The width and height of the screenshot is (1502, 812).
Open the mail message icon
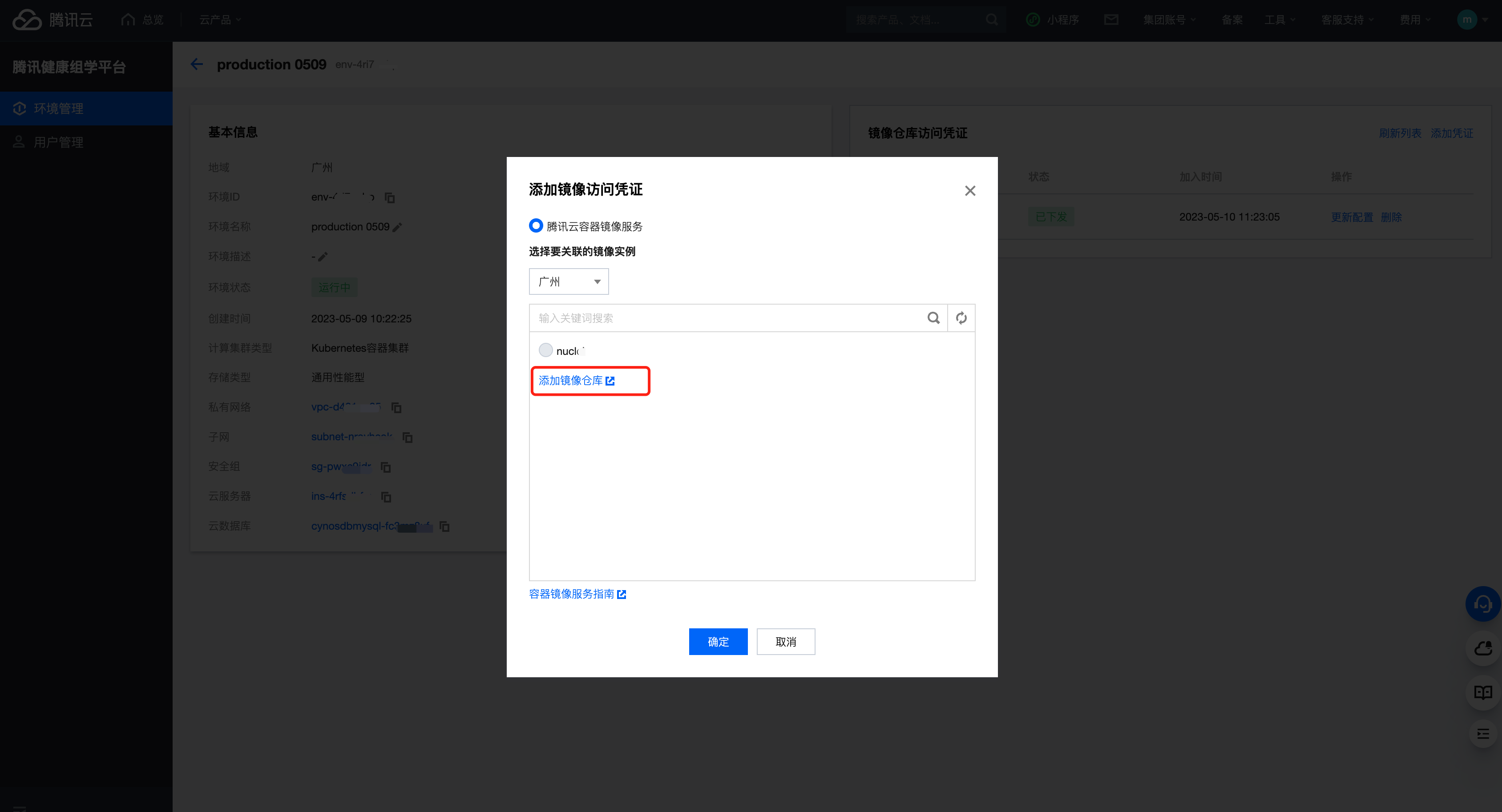[1111, 20]
